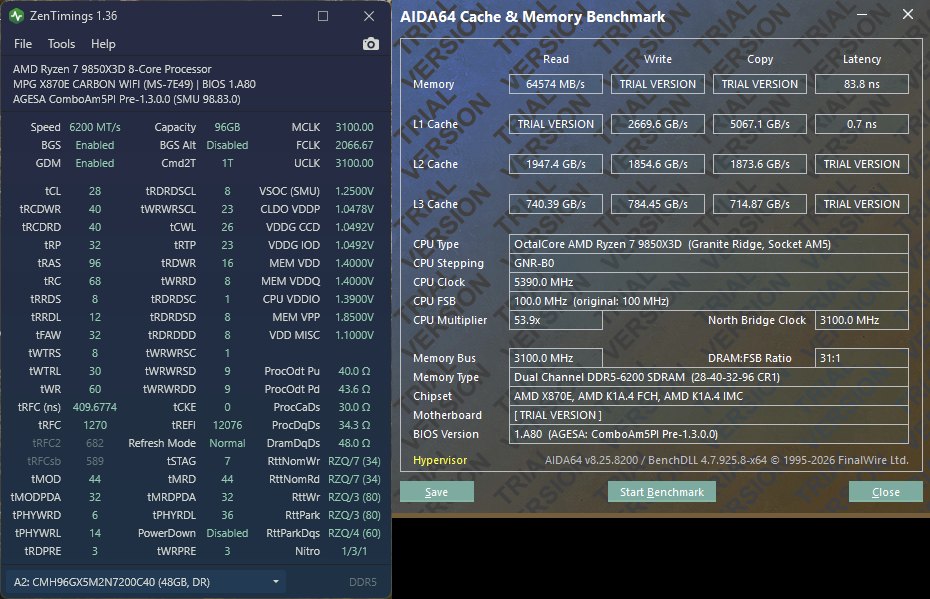Click tREFI value 12076

pyautogui.click(x=227, y=425)
